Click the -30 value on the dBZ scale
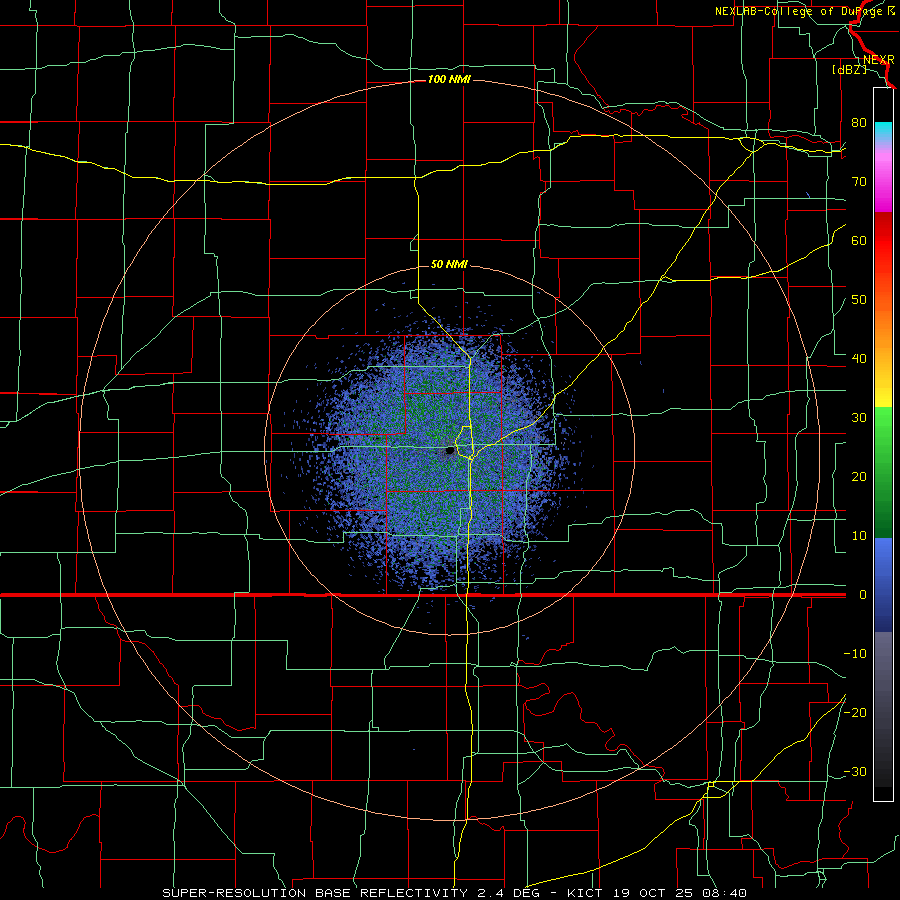 (x=855, y=771)
